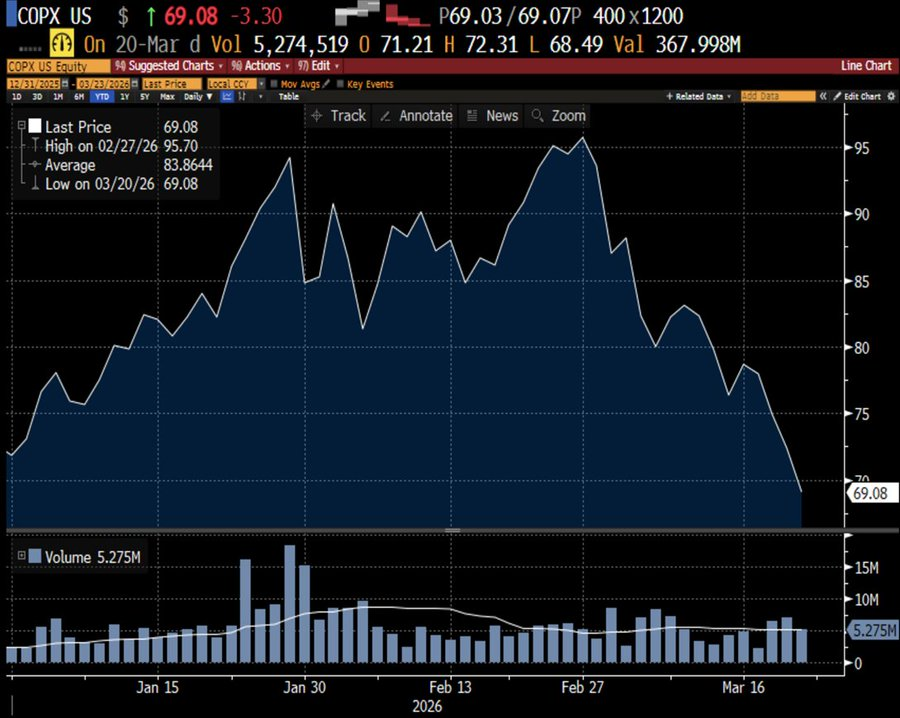Click the end date field 03/23/2026
Screen dimensions: 900x718
pos(103,84)
